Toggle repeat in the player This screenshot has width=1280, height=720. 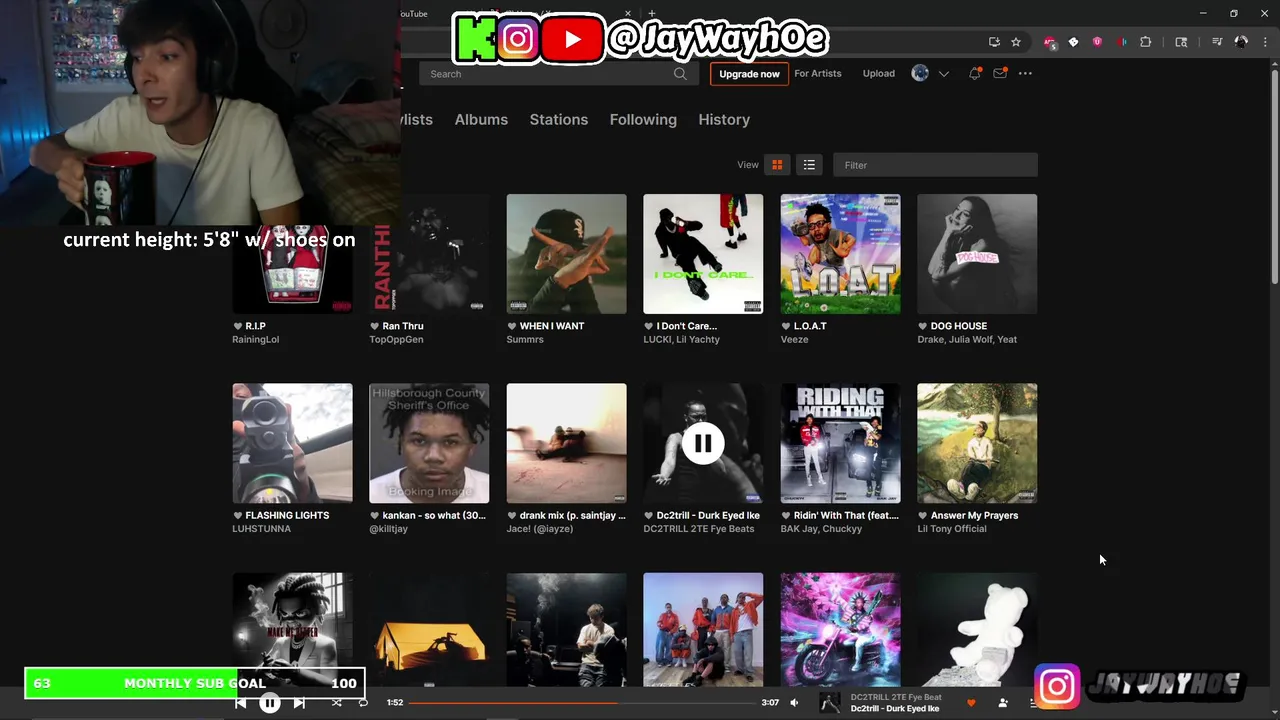363,703
